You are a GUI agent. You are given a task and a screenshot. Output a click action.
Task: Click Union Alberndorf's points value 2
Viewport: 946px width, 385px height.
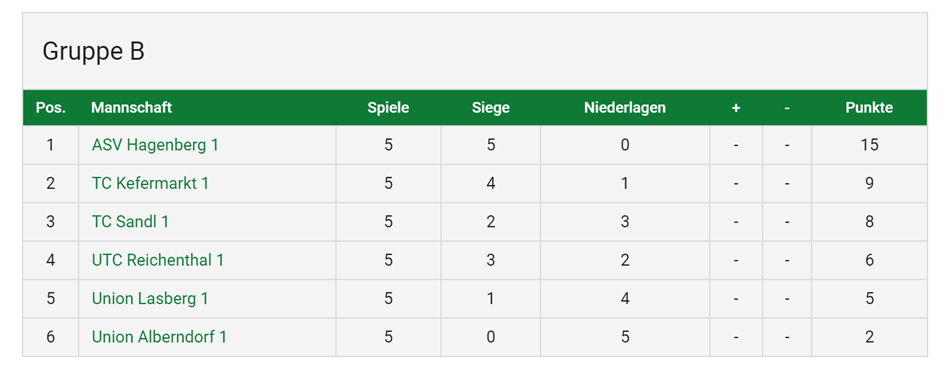click(x=869, y=337)
